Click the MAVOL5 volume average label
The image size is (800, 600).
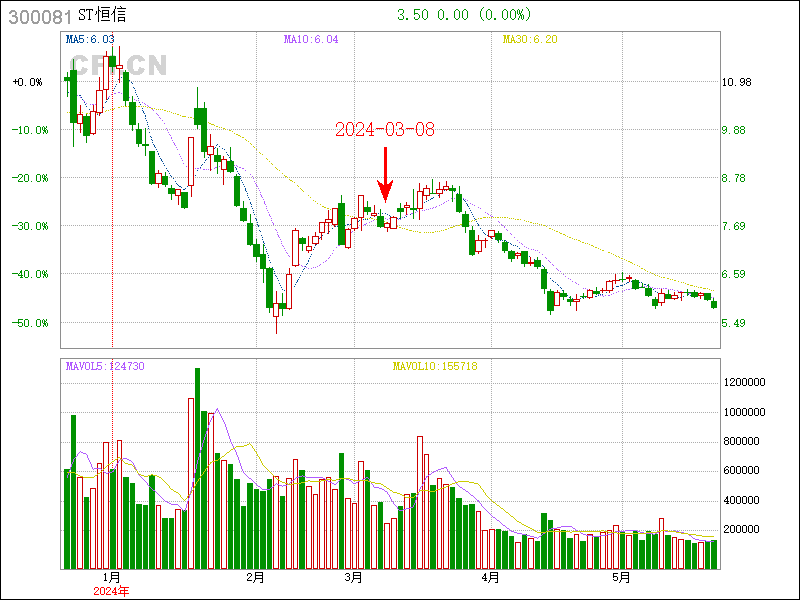[x=105, y=367]
